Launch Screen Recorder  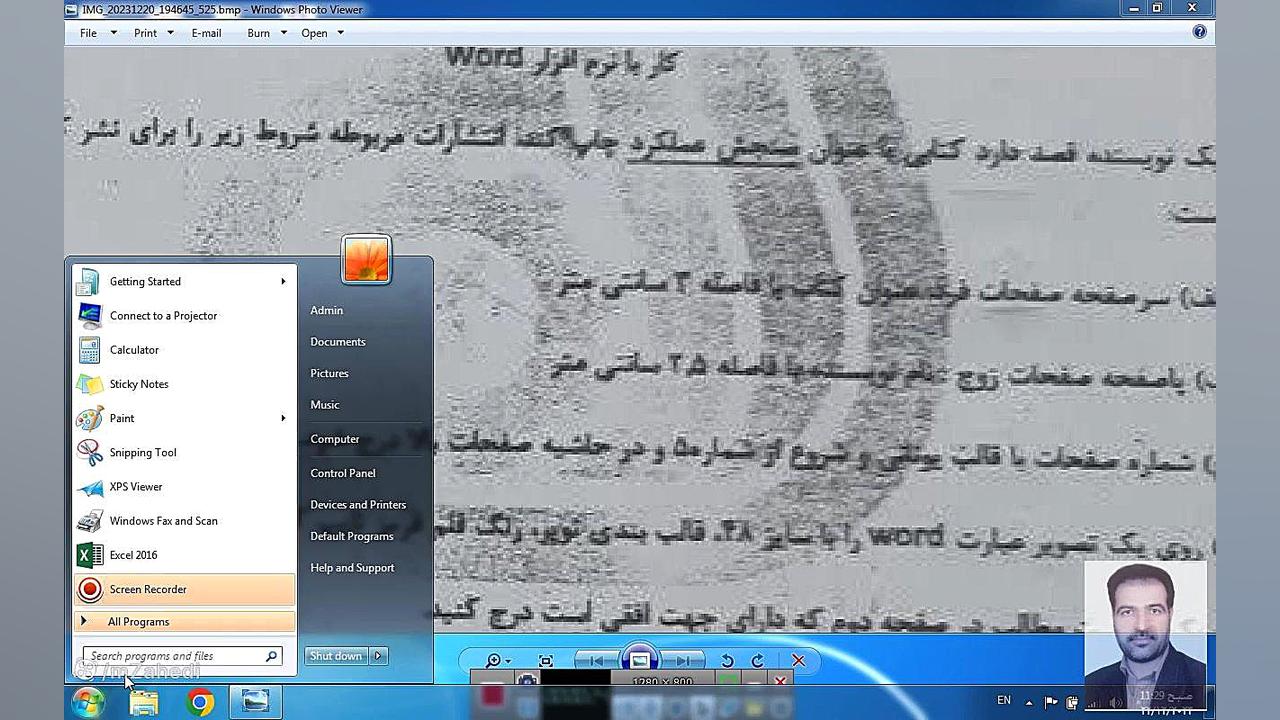pos(184,589)
